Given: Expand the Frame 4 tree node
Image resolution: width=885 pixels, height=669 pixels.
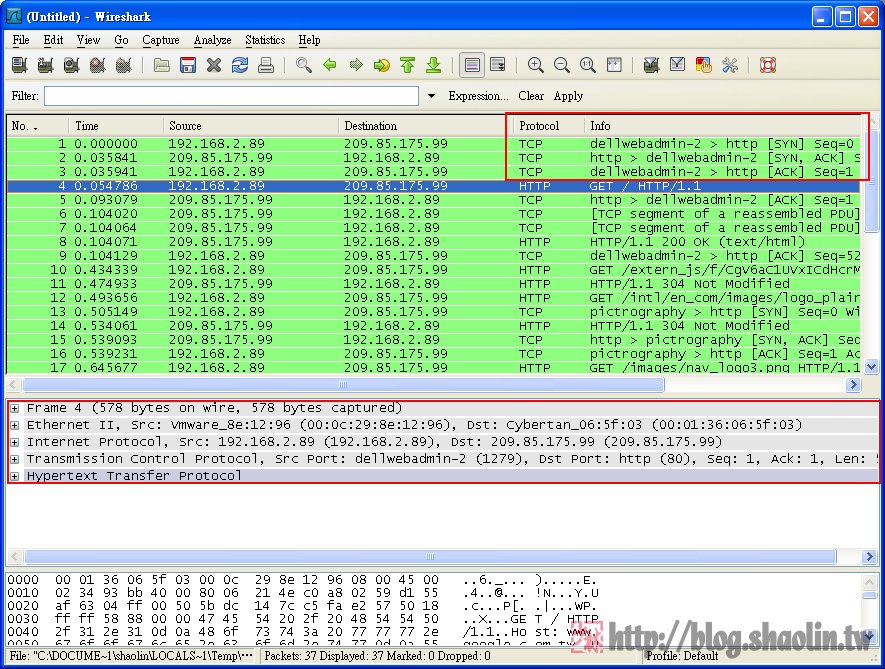Looking at the screenshot, I should [15, 408].
